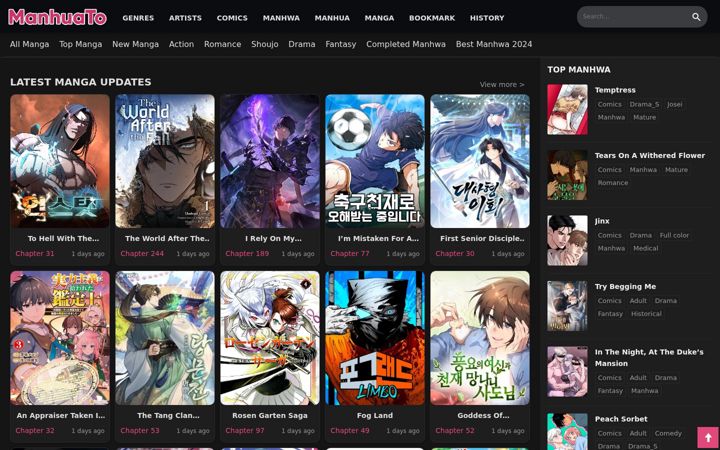Click View more for latest updates
Screen dimensions: 720x450
pyautogui.click(x=502, y=84)
